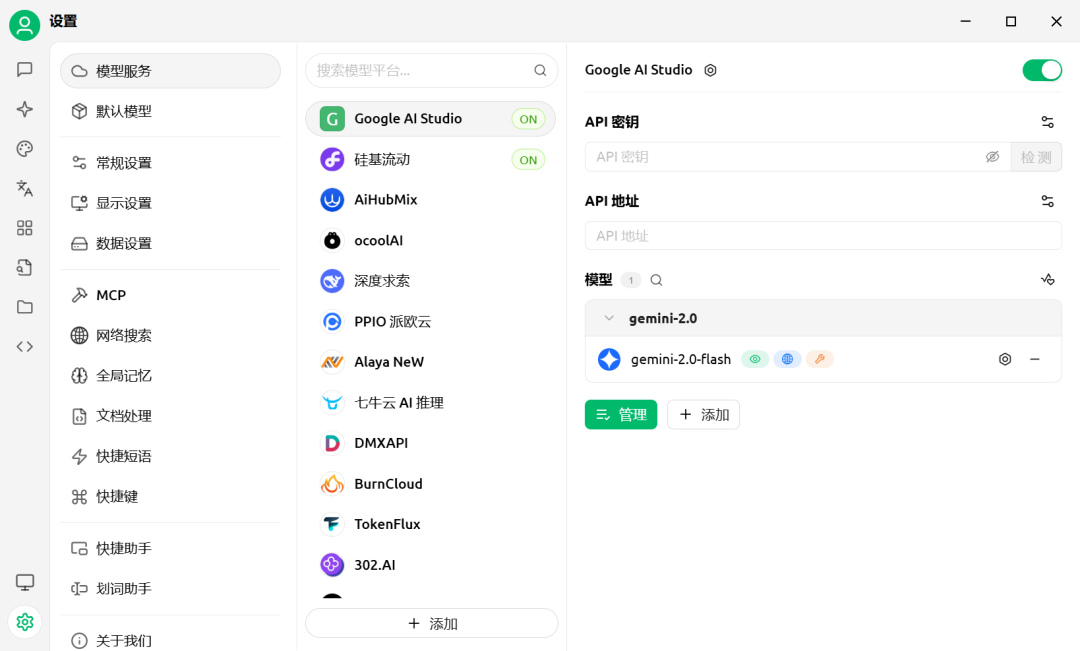Click the Google AI Studio G logo

tap(332, 119)
